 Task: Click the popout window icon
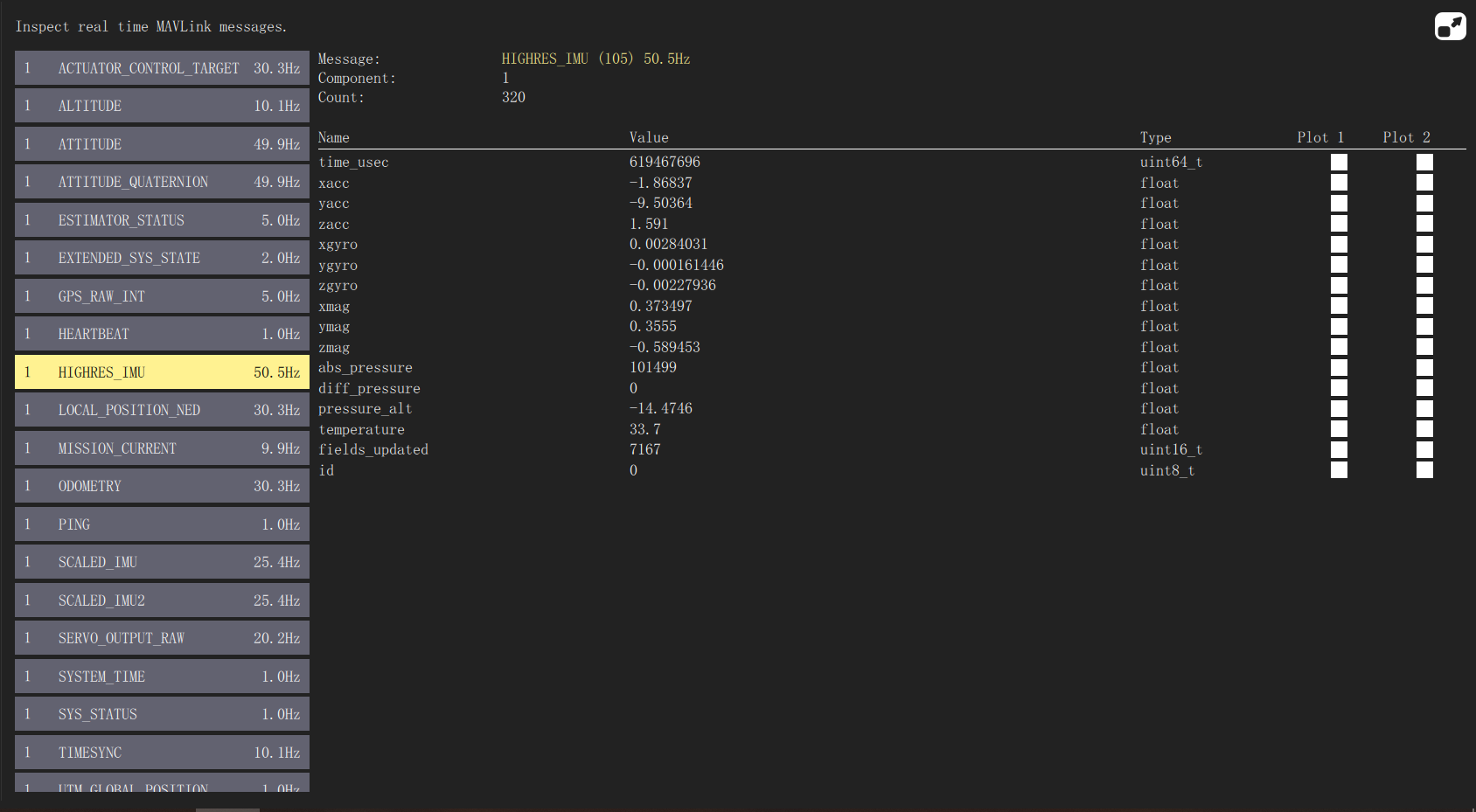point(1450,26)
